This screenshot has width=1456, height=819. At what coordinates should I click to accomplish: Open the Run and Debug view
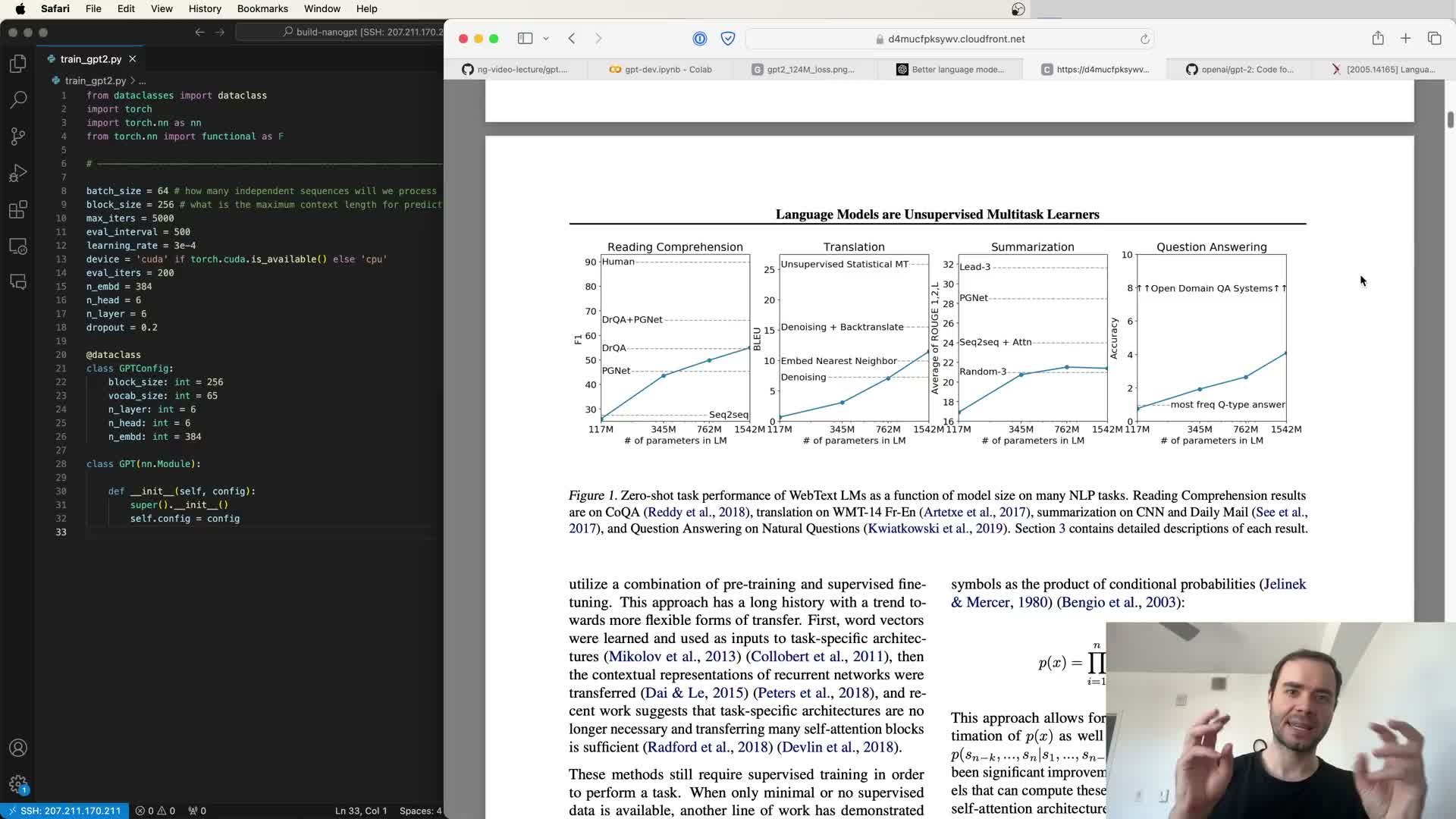[18, 173]
